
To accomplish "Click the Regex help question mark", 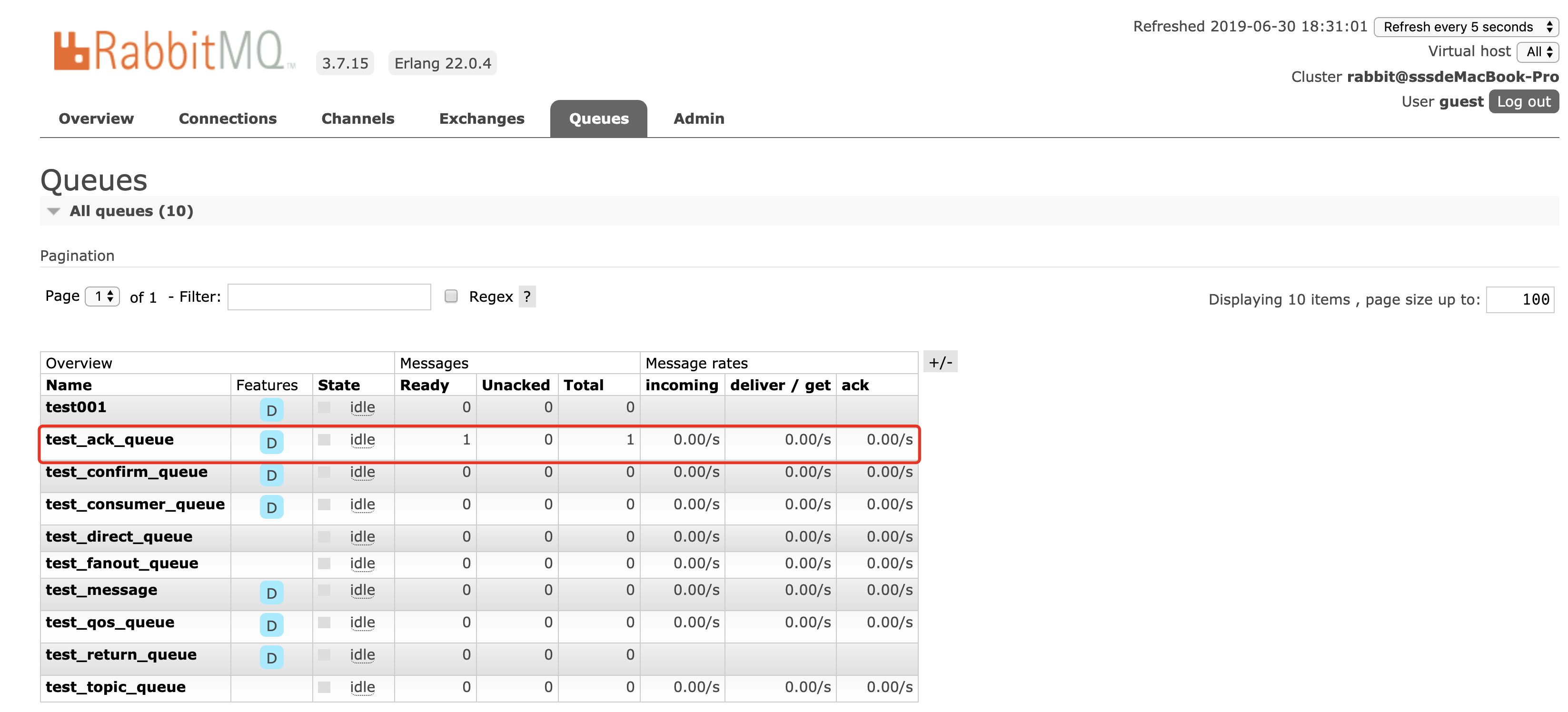I will tap(526, 297).
